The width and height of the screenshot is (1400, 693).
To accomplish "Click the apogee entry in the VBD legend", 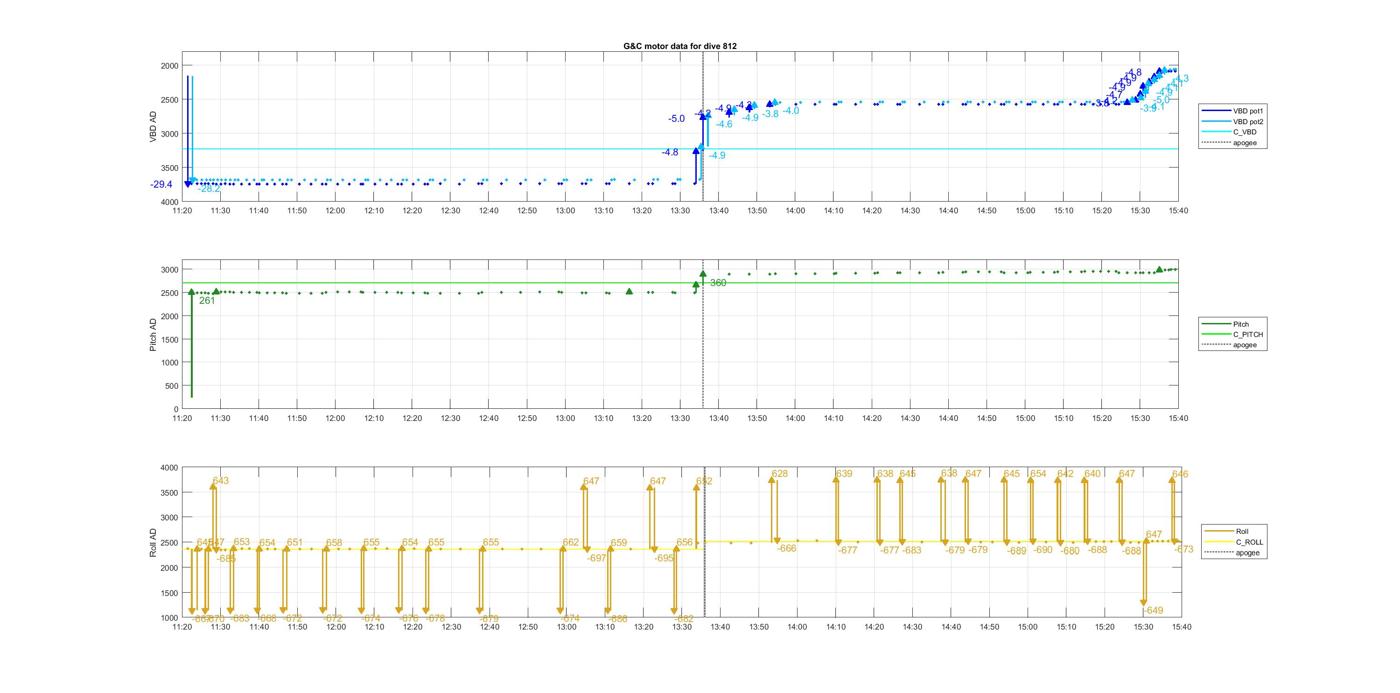I will coord(1229,142).
